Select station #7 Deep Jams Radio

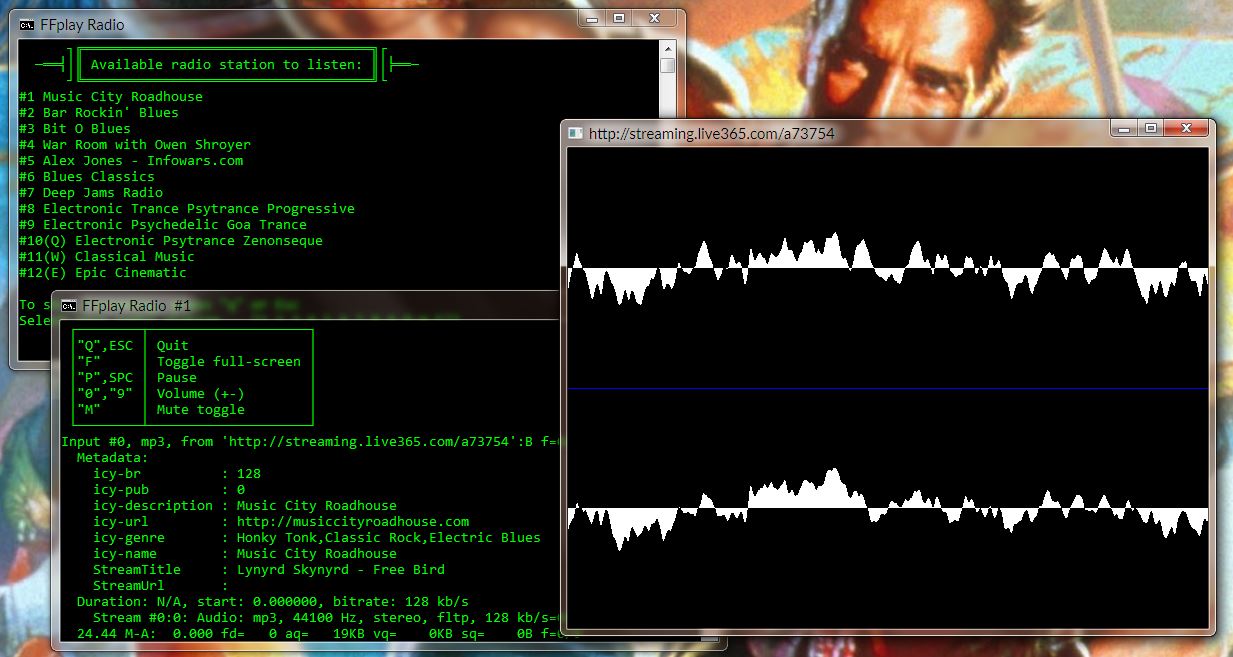(91, 193)
